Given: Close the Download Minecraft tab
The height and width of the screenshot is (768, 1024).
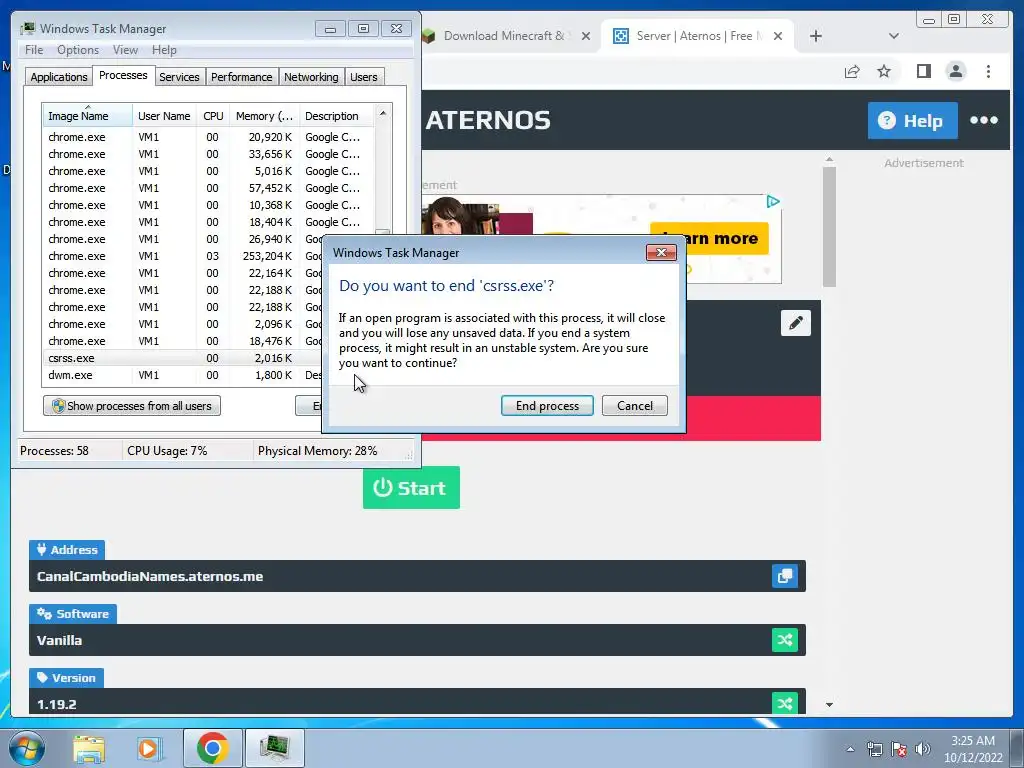Looking at the screenshot, I should 586,36.
